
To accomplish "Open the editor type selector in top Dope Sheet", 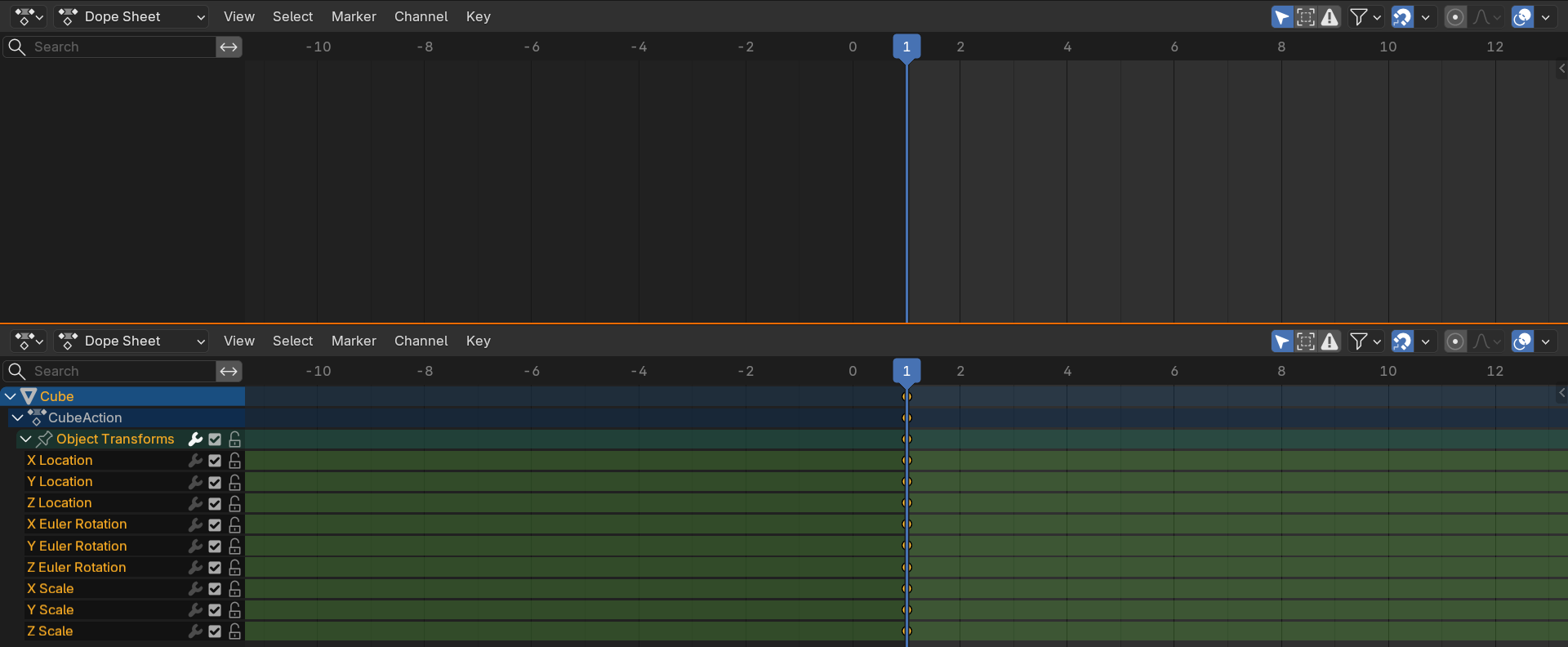I will click(29, 16).
